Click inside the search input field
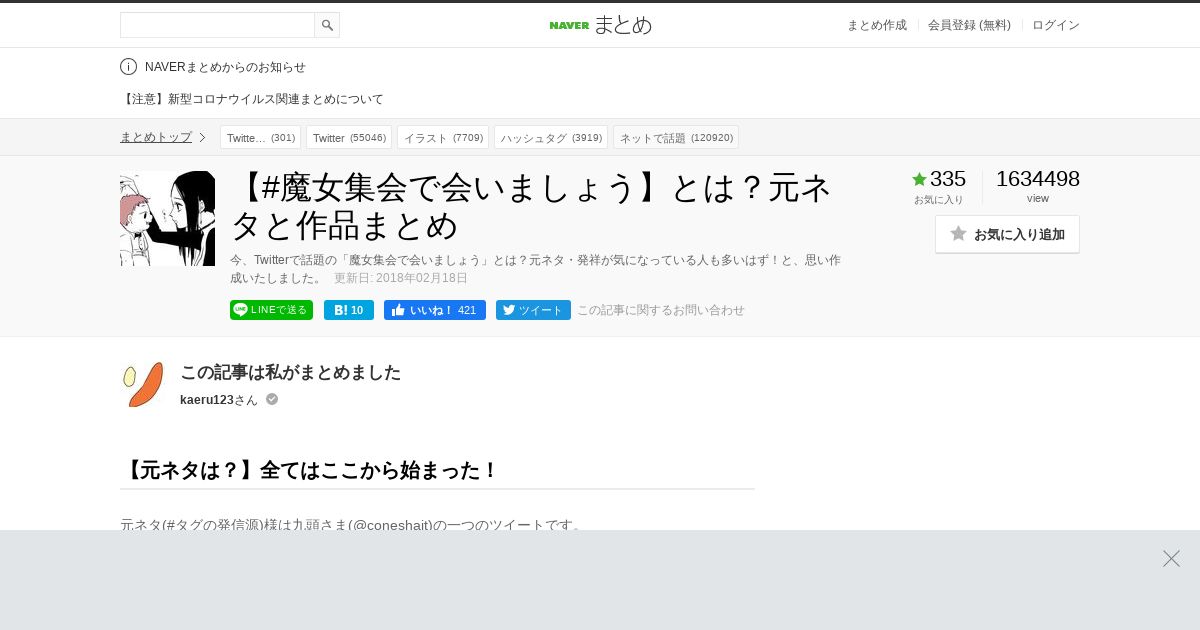This screenshot has height=630, width=1200. pos(217,25)
